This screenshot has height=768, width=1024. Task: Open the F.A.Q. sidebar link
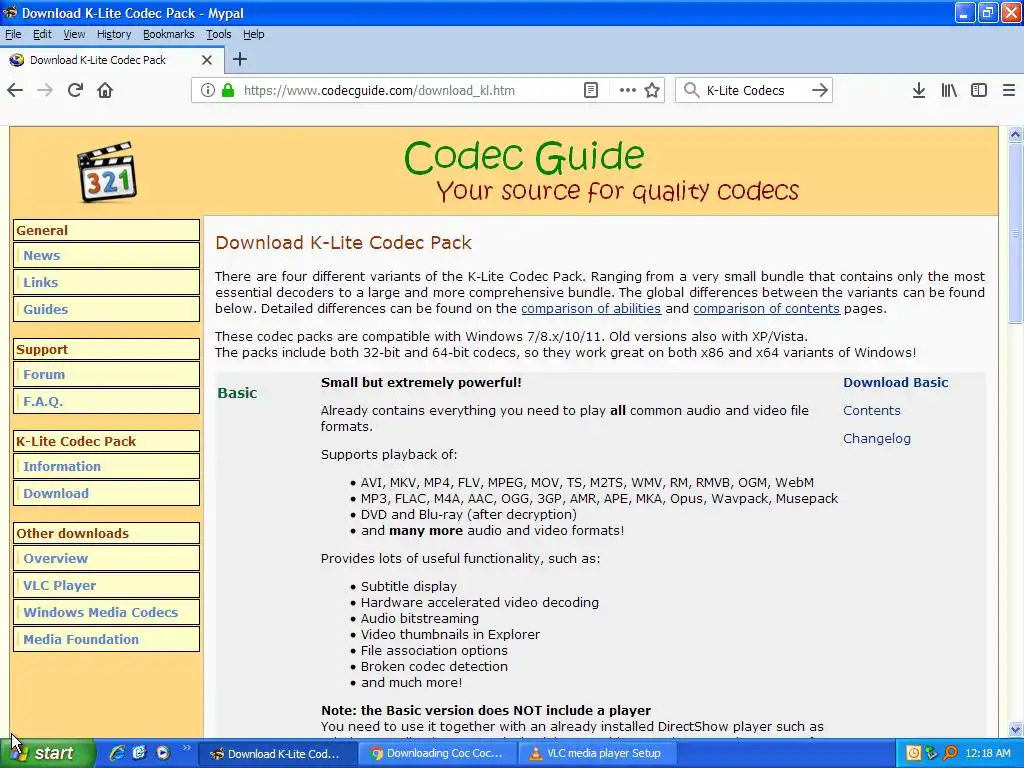point(106,401)
